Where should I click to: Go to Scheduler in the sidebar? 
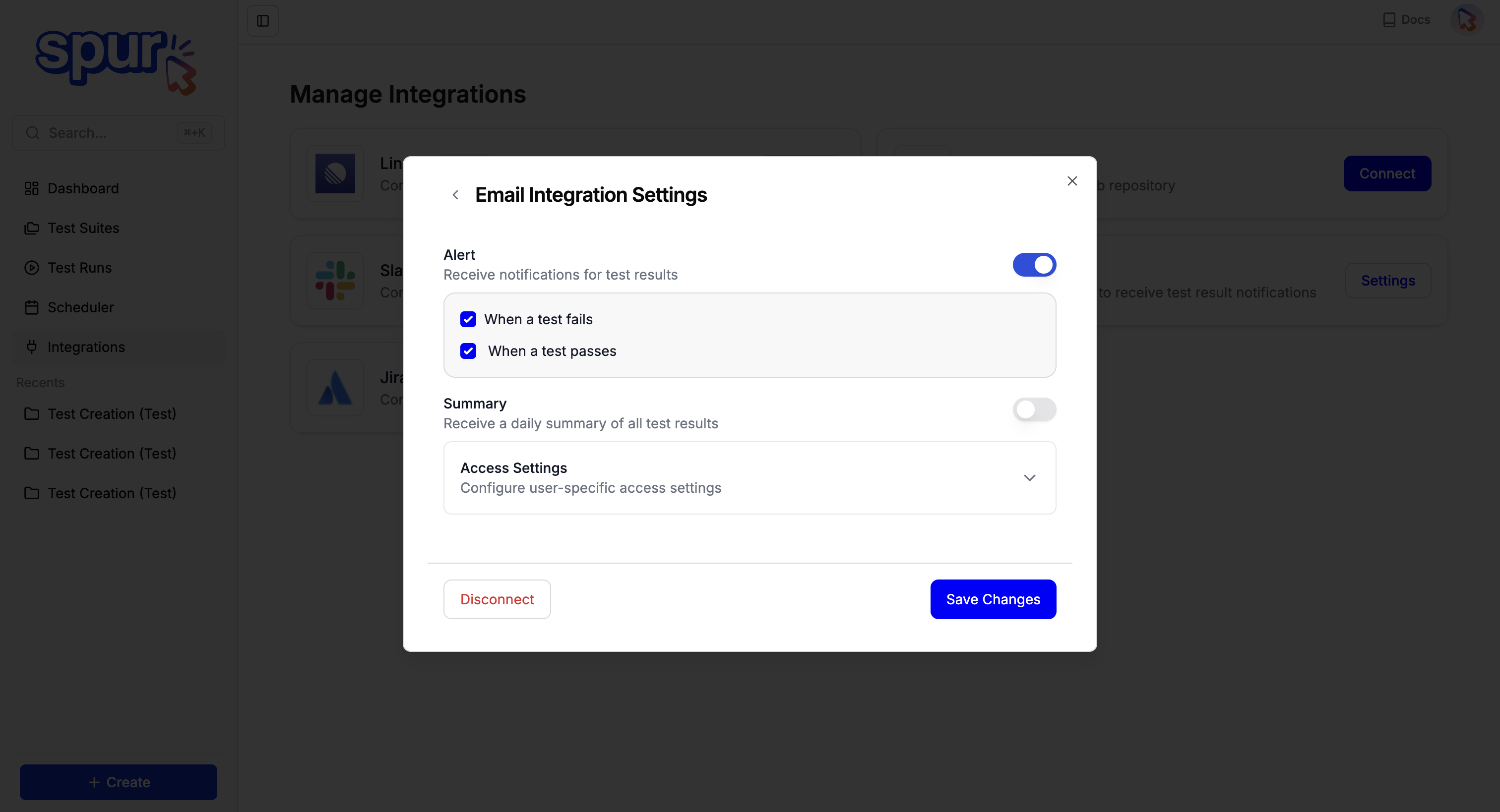(x=80, y=307)
